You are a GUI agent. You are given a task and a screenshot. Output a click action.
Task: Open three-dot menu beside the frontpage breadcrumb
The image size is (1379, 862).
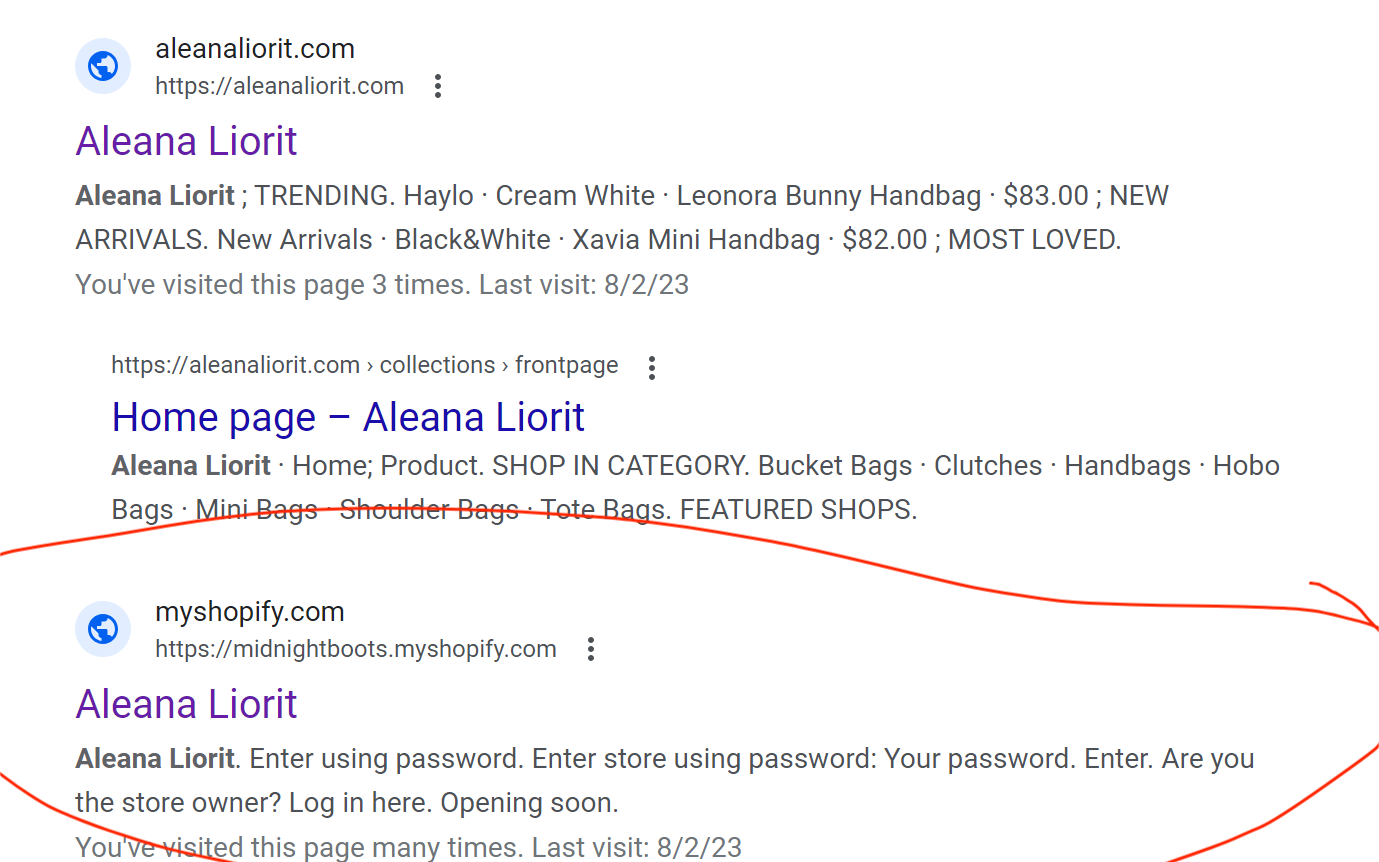(652, 367)
